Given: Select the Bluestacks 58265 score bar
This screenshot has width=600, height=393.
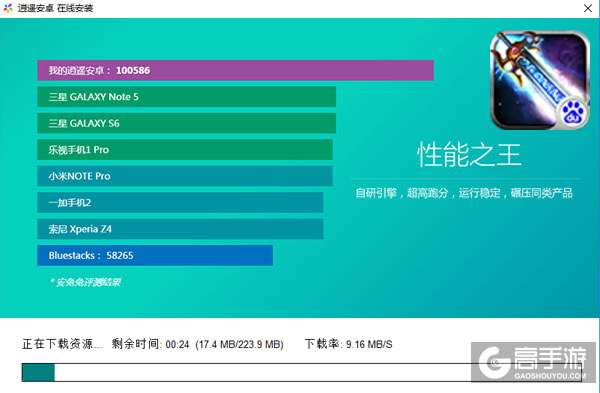Looking at the screenshot, I should point(155,255).
